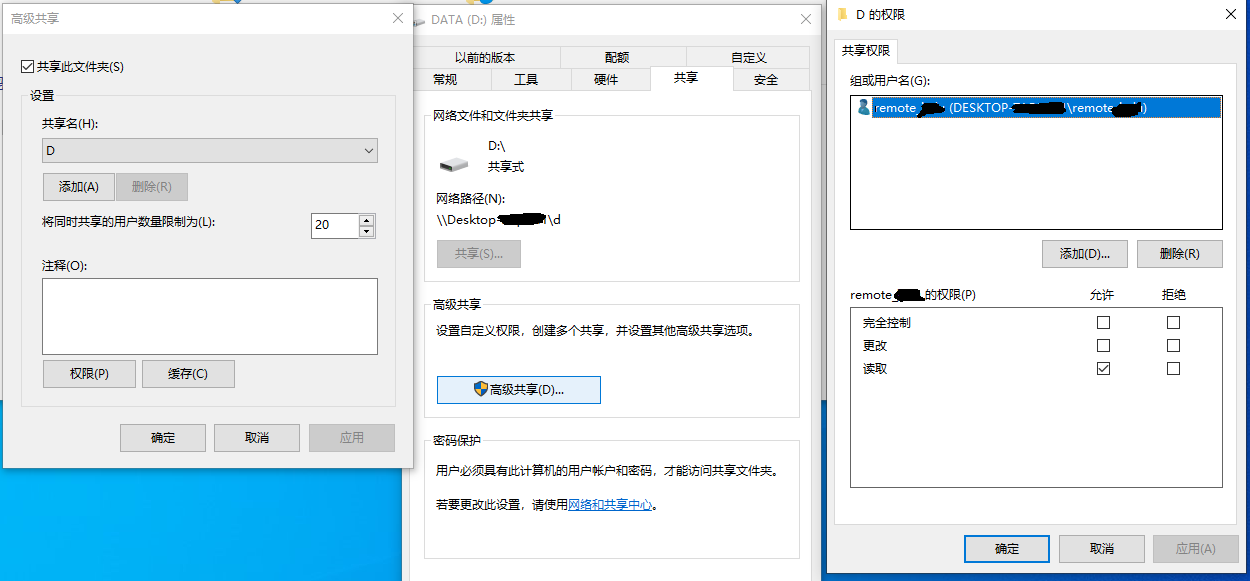Click into the 注释 text box
This screenshot has width=1250, height=581.
tap(209, 316)
